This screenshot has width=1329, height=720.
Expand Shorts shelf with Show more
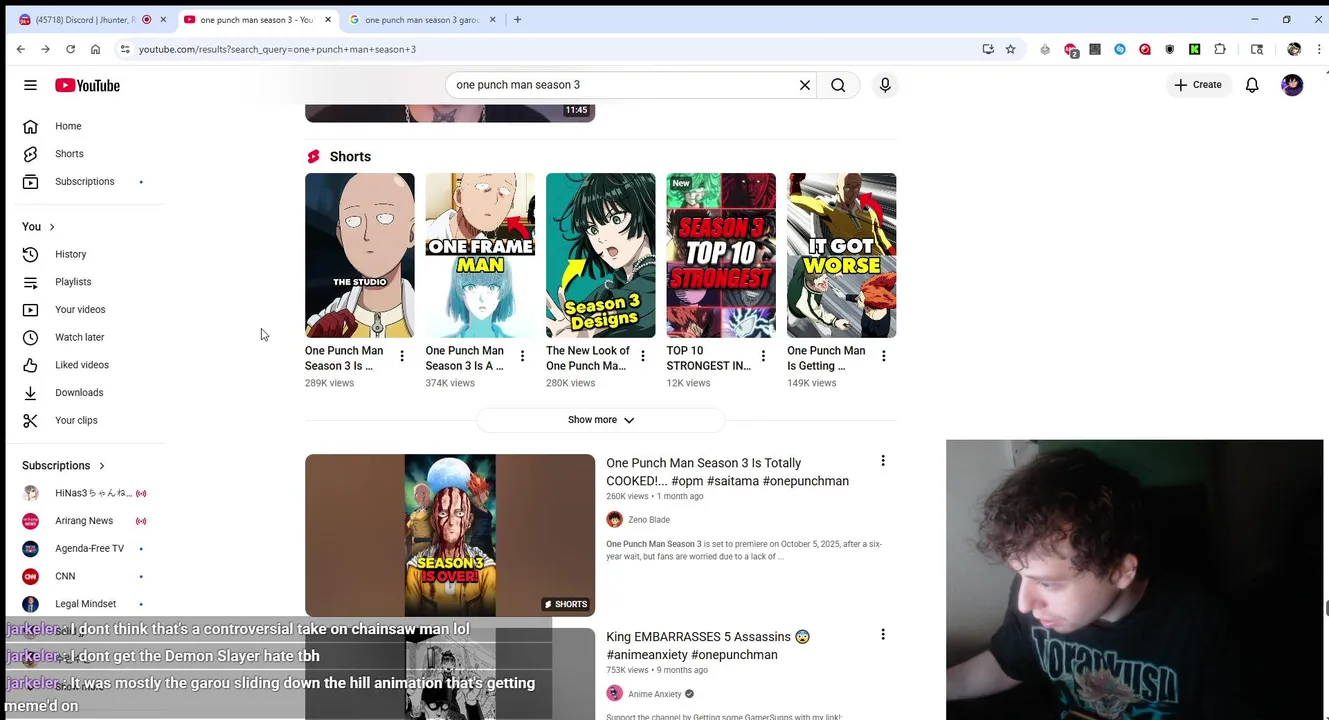click(601, 420)
